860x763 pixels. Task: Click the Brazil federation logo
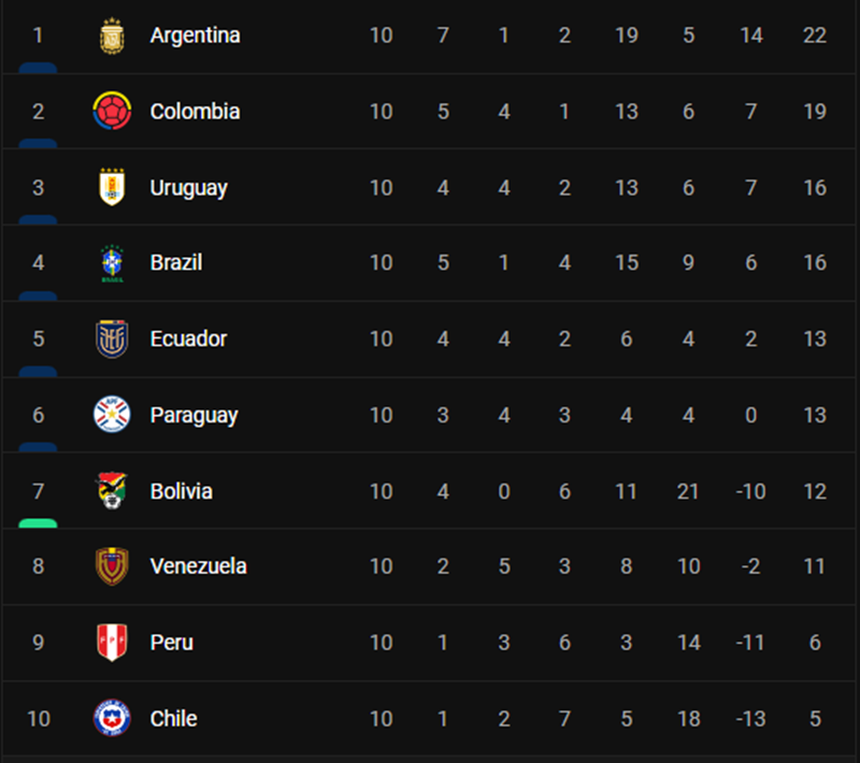click(x=111, y=263)
